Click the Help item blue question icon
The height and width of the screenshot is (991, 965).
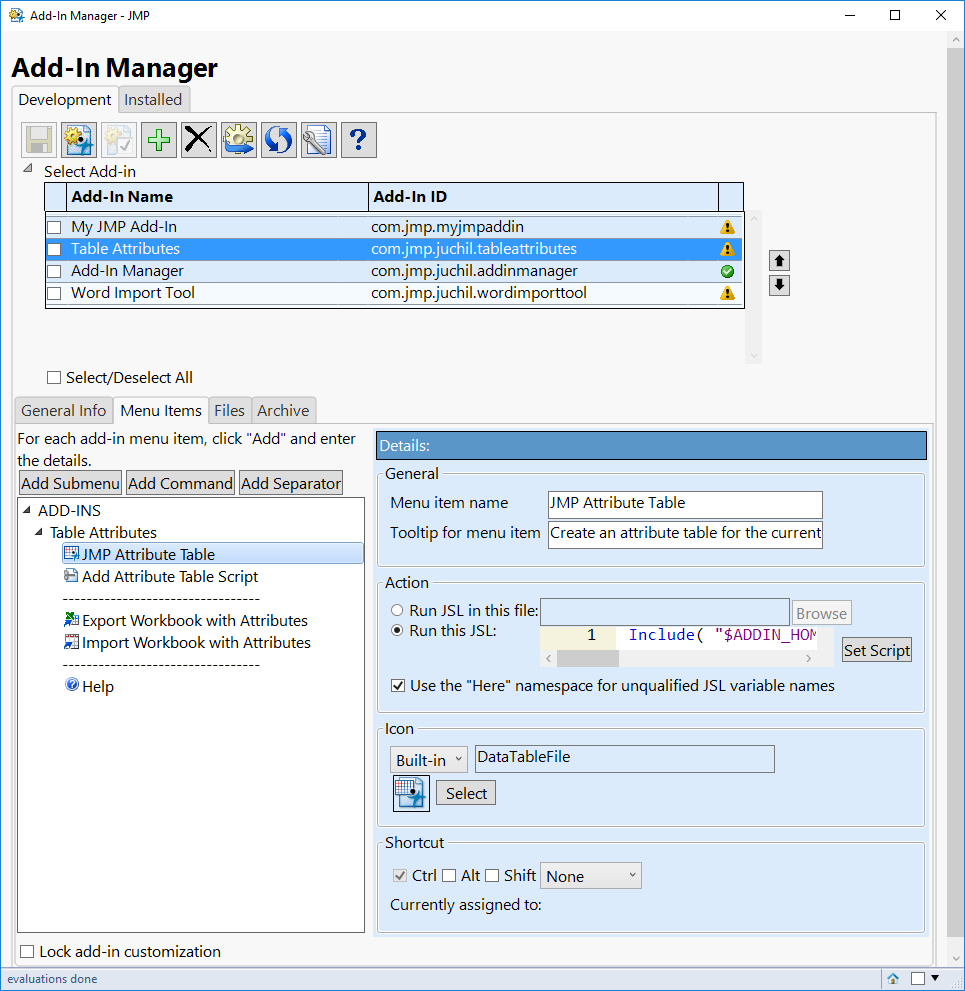click(x=72, y=685)
